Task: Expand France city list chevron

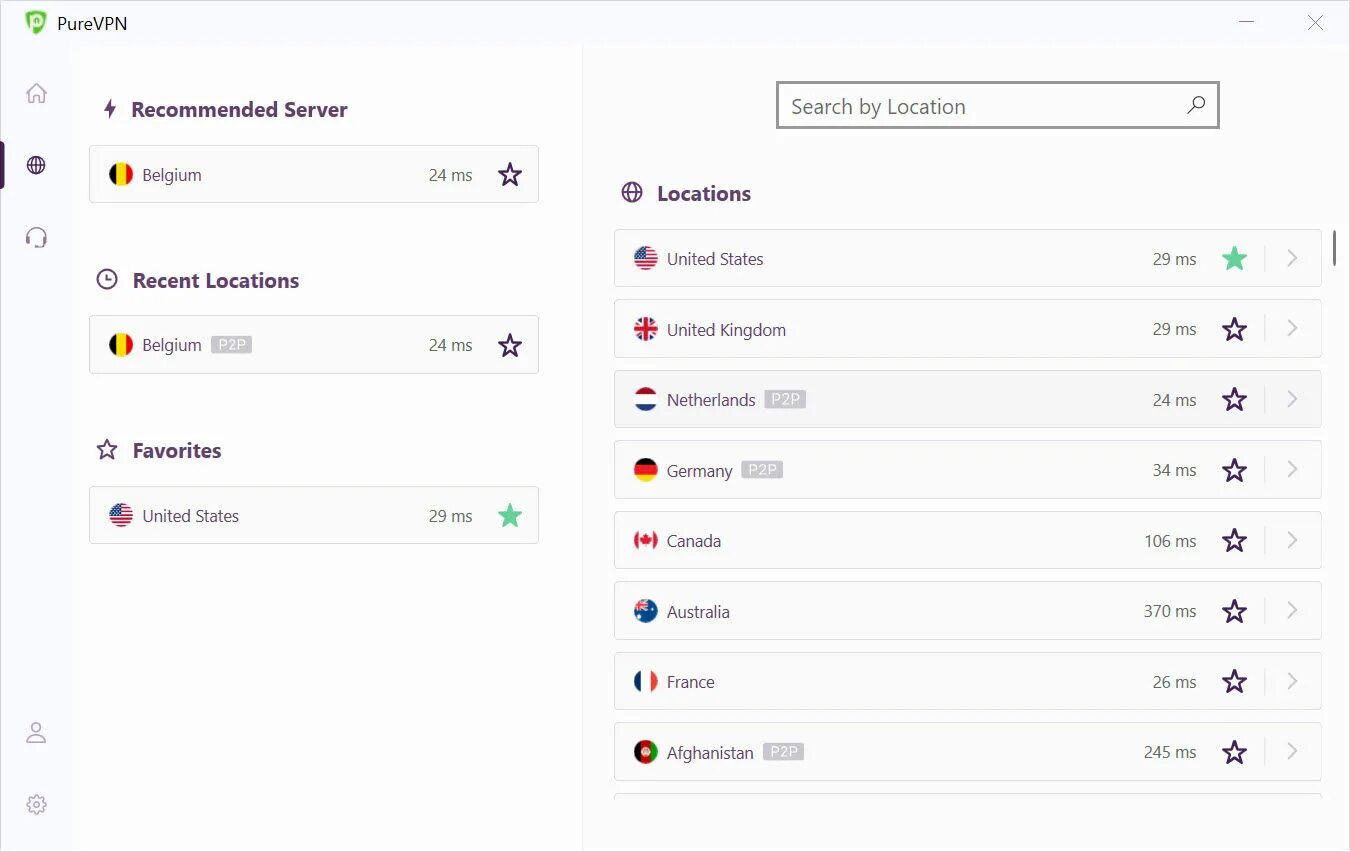Action: click(x=1292, y=681)
